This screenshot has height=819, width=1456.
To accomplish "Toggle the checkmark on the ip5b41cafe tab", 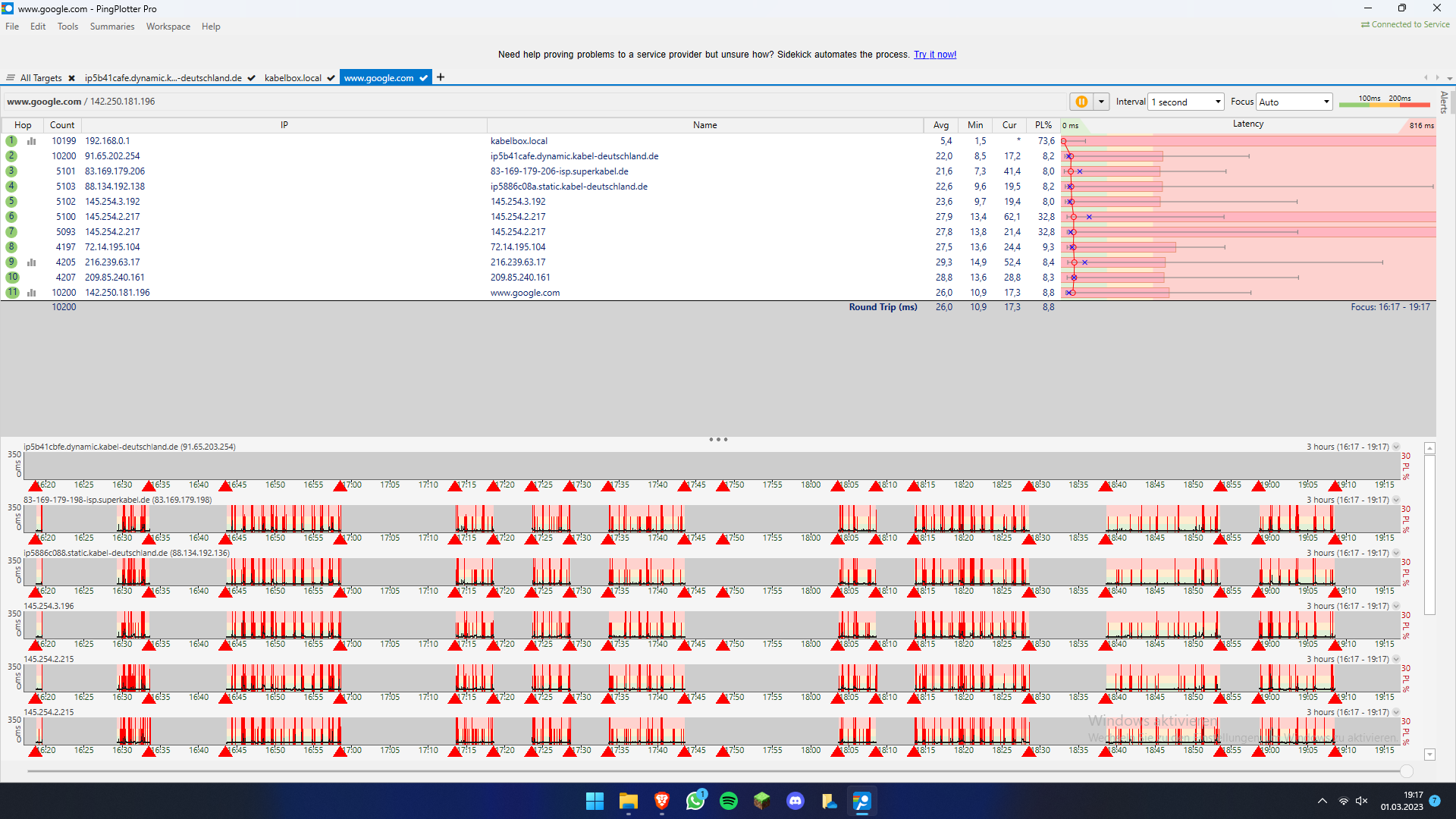I will pos(251,77).
